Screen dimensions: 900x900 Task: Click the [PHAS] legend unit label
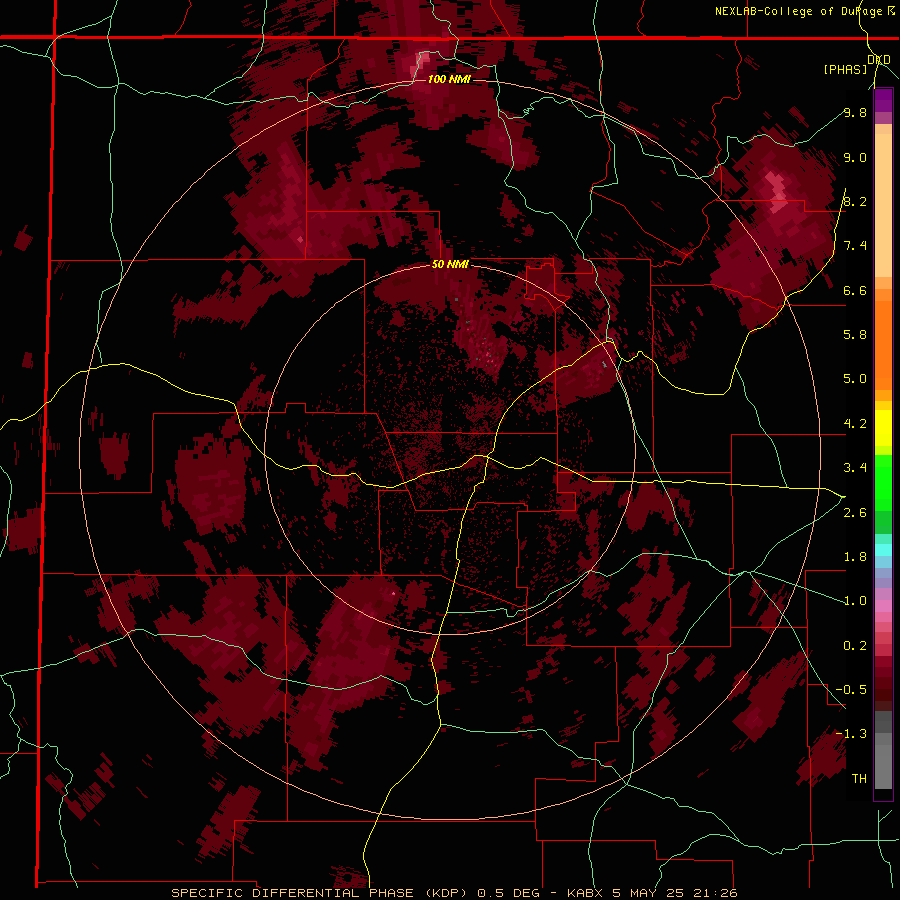click(845, 69)
